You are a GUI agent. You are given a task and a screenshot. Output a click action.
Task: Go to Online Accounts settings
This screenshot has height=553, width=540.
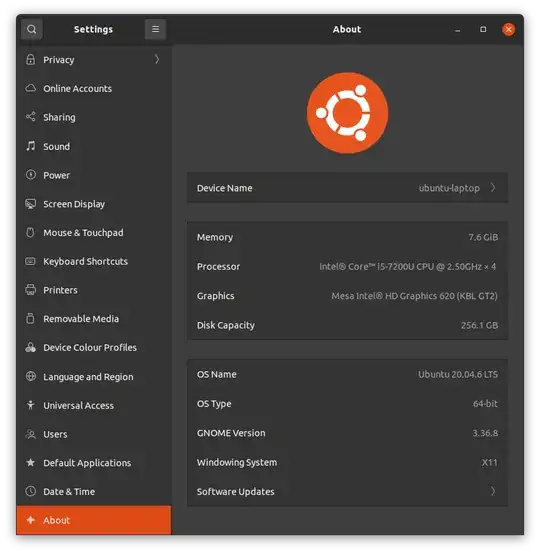(93, 88)
